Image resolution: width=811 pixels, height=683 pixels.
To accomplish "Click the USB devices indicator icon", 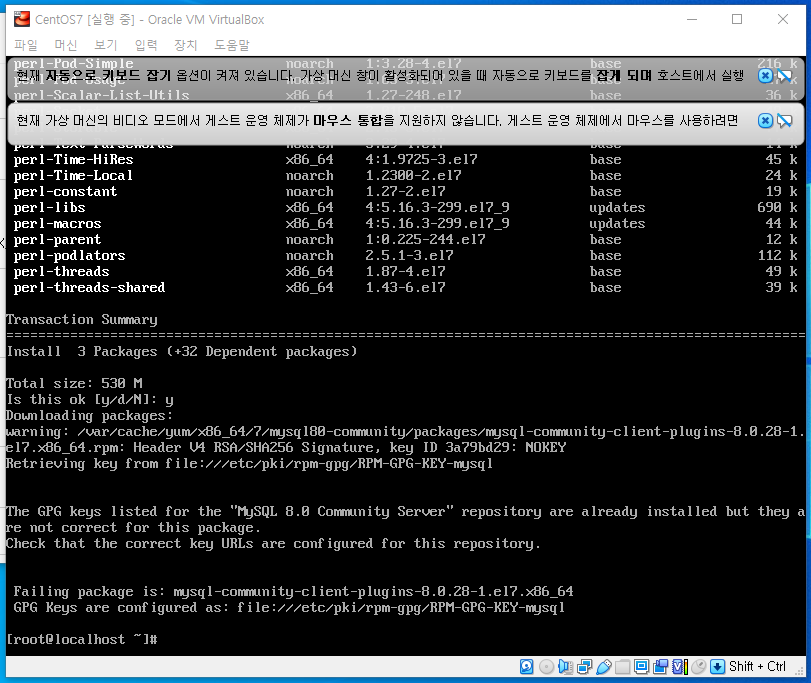I will [604, 667].
